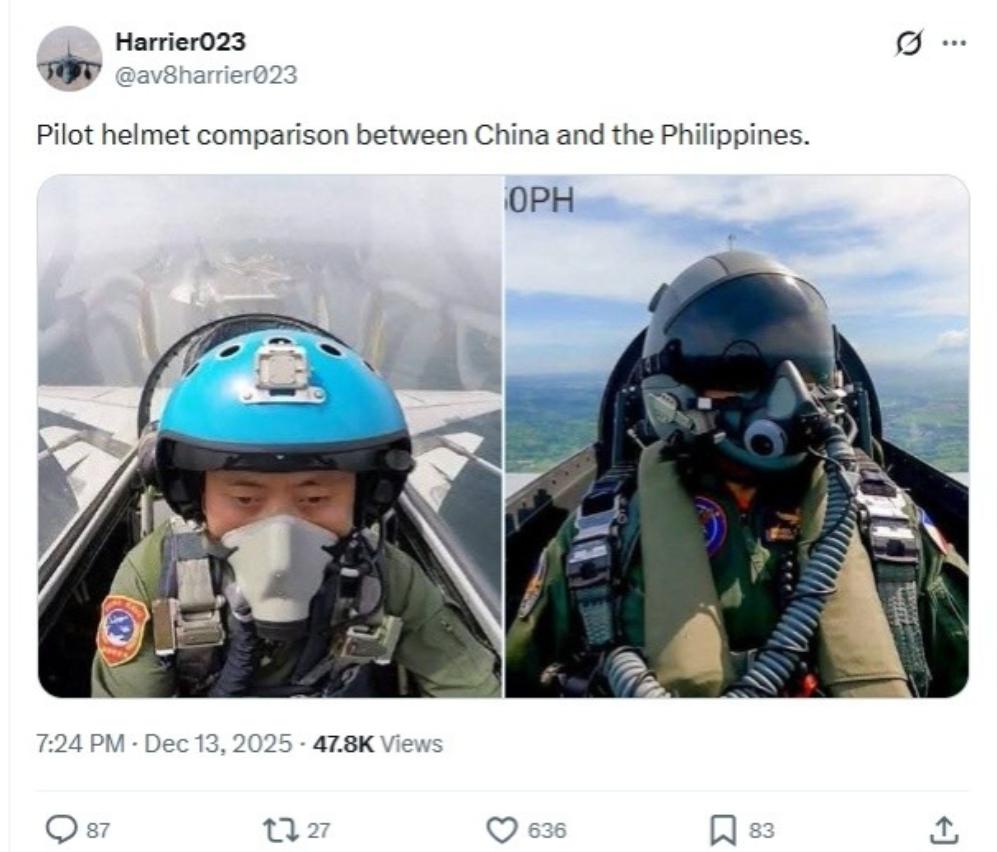The width and height of the screenshot is (997, 852).
Task: Visit the Harrier023 display name link
Action: click(x=181, y=42)
